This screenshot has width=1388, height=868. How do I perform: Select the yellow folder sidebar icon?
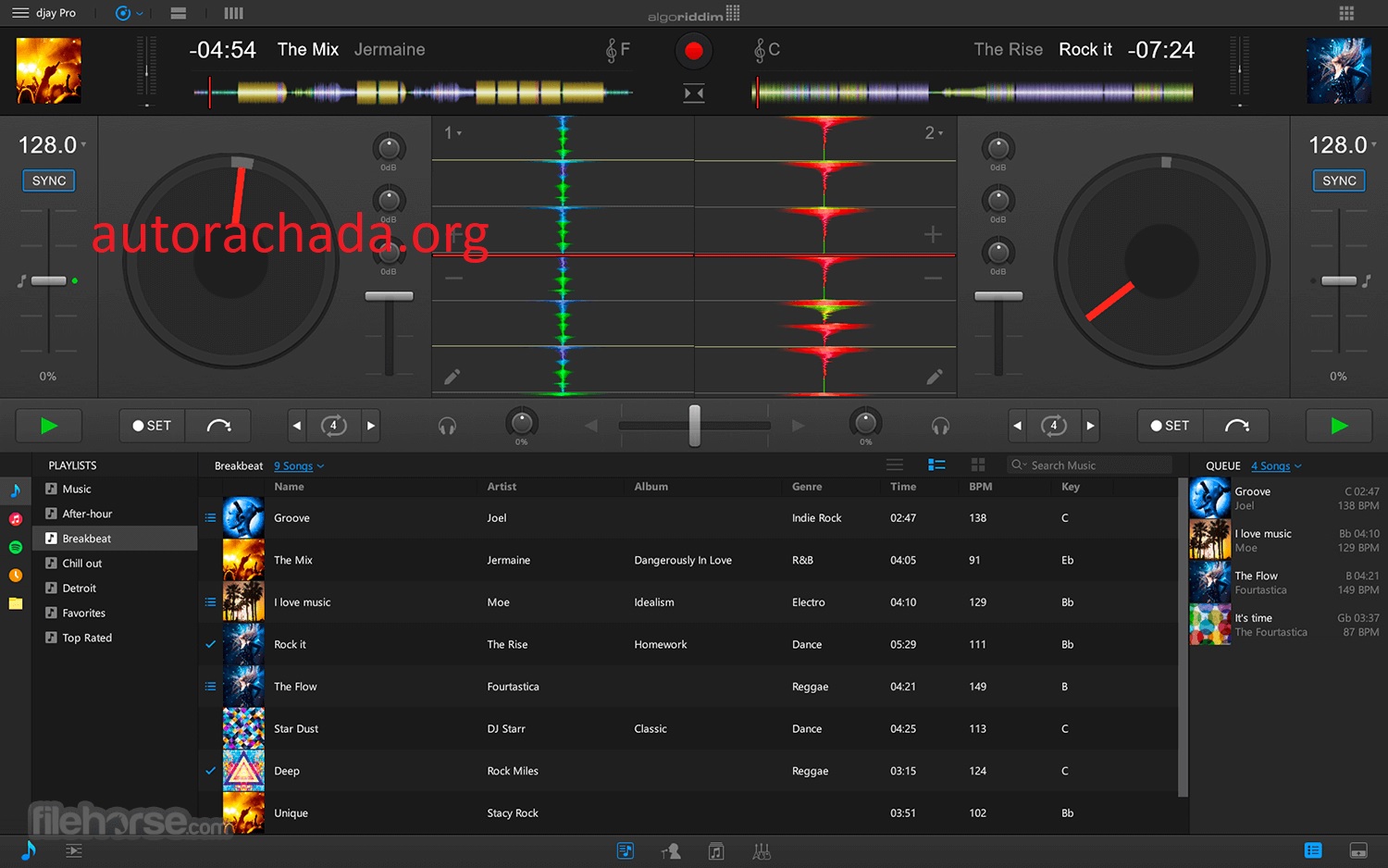(x=16, y=603)
